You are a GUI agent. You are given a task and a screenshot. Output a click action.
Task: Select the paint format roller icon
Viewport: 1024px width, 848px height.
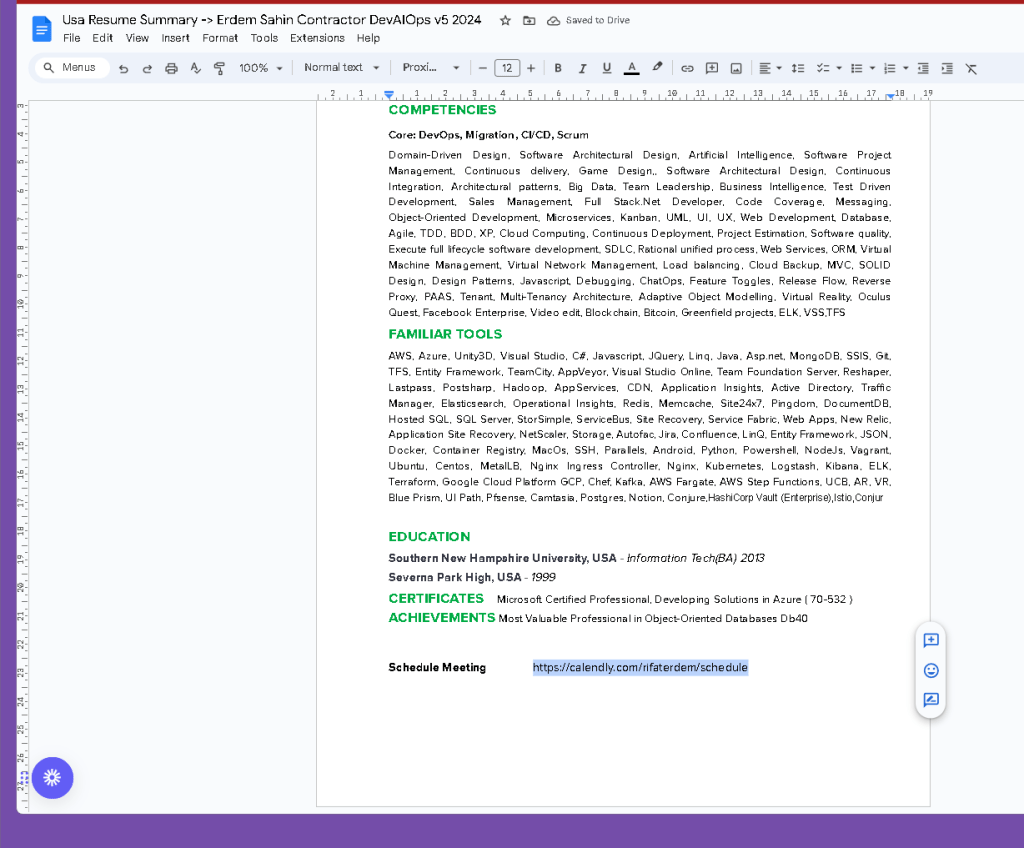click(219, 69)
